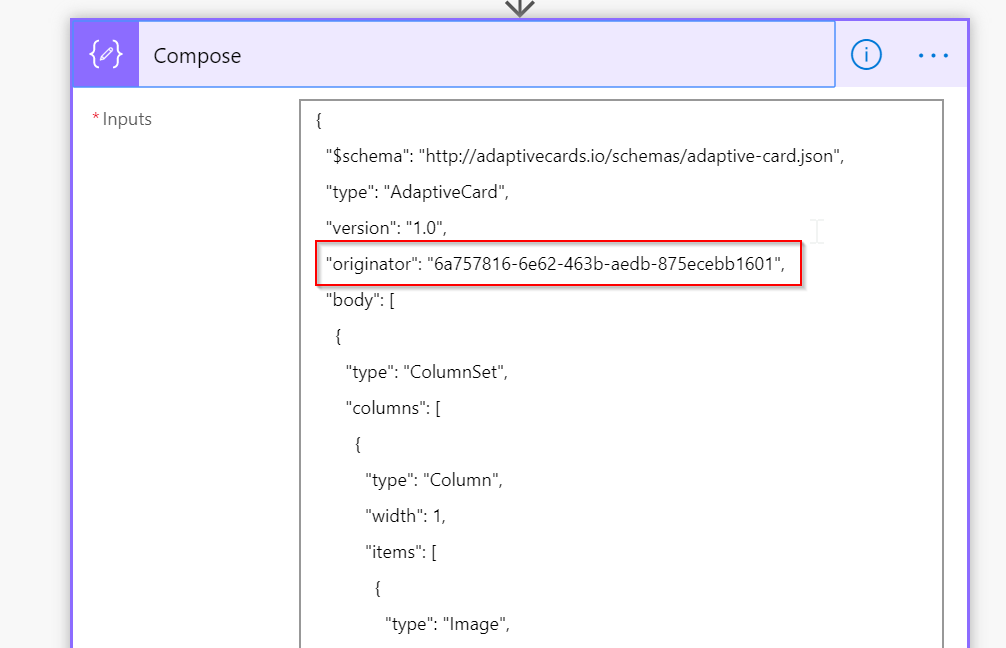Click the "columns": [ line
The image size is (1006, 648).
(393, 408)
